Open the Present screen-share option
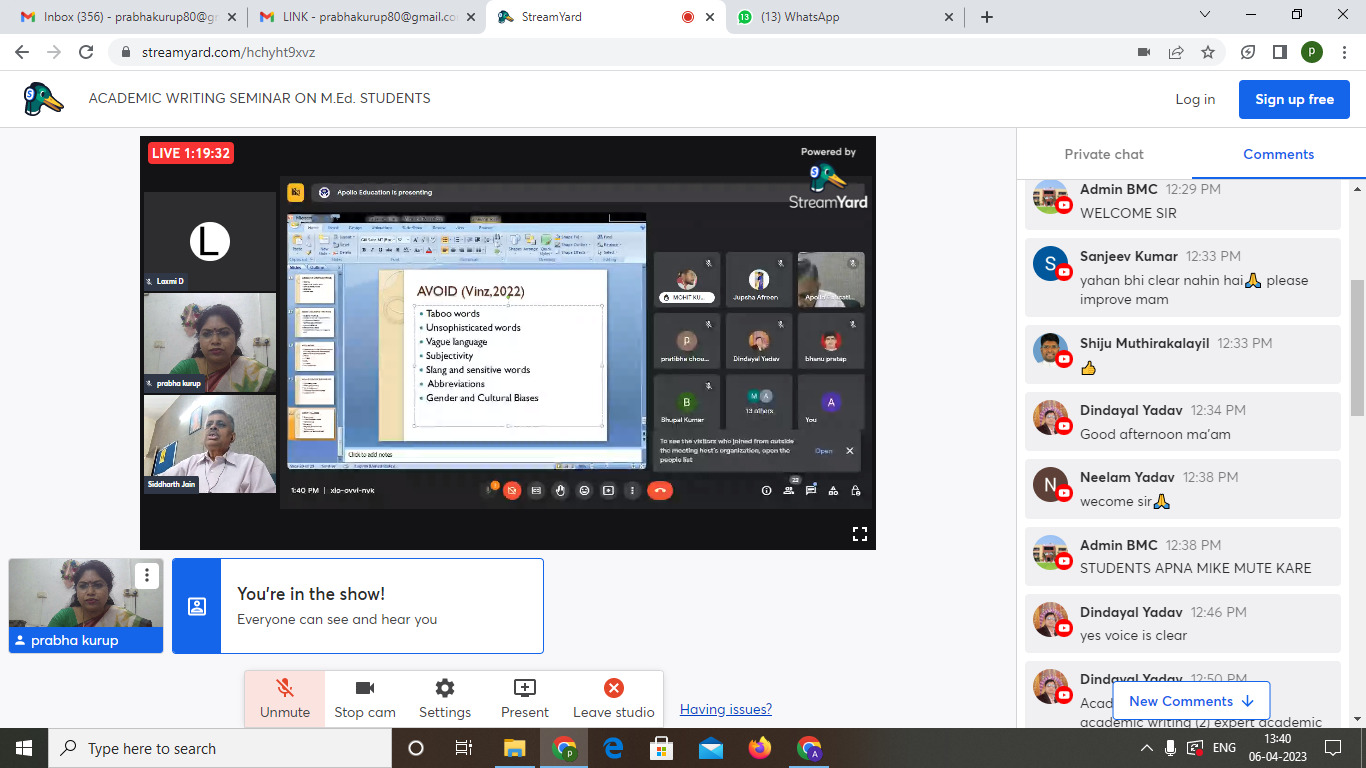Screen dimensions: 1366x768 click(x=525, y=698)
